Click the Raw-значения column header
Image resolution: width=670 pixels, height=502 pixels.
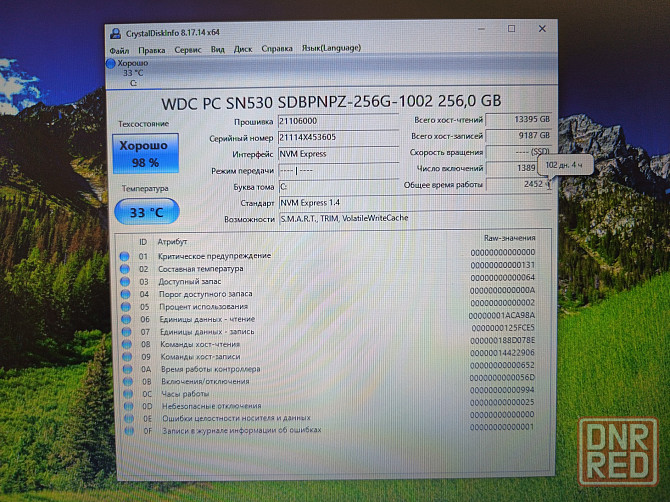(509, 238)
